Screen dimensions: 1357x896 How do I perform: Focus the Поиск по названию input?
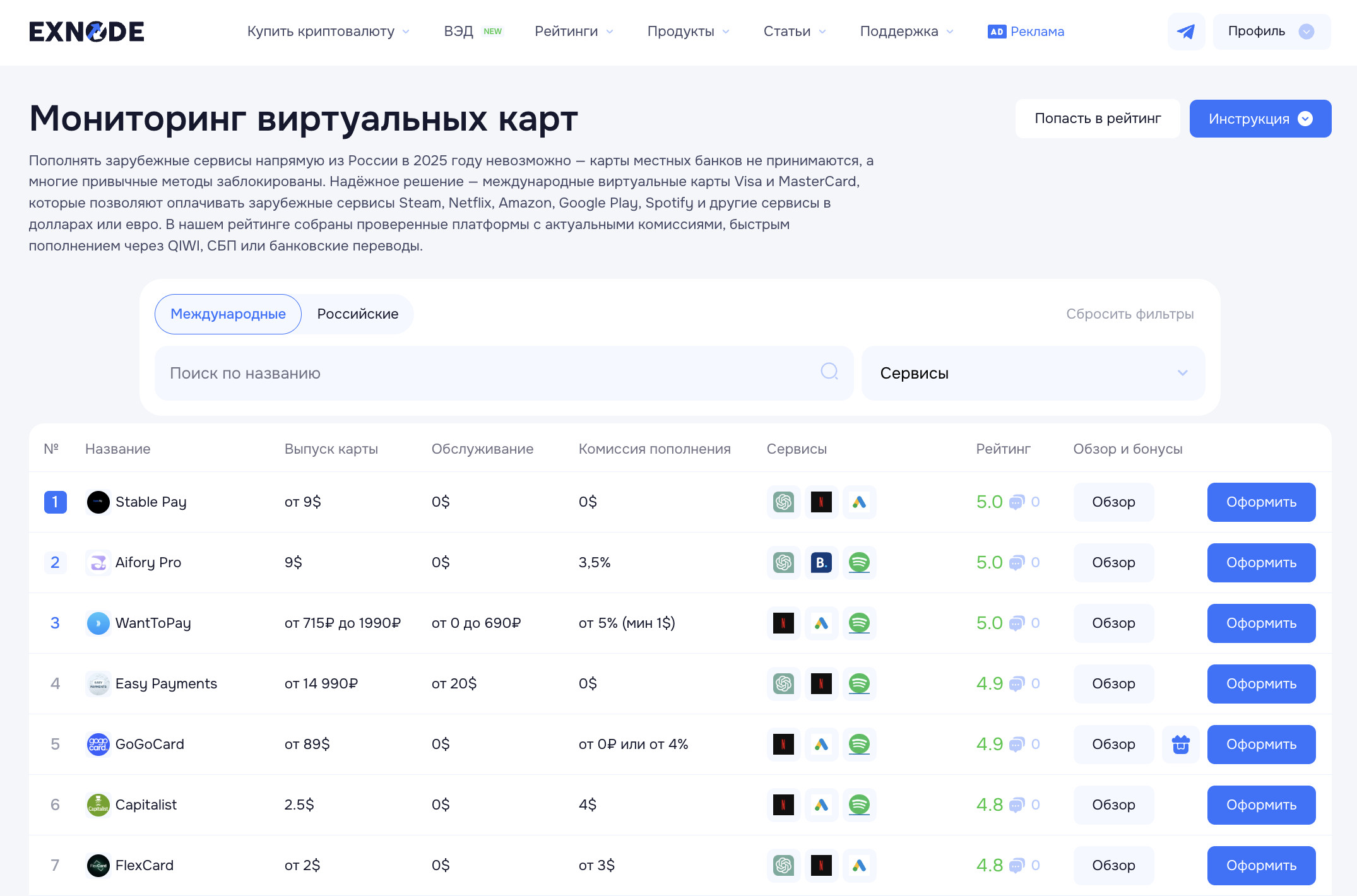[486, 374]
